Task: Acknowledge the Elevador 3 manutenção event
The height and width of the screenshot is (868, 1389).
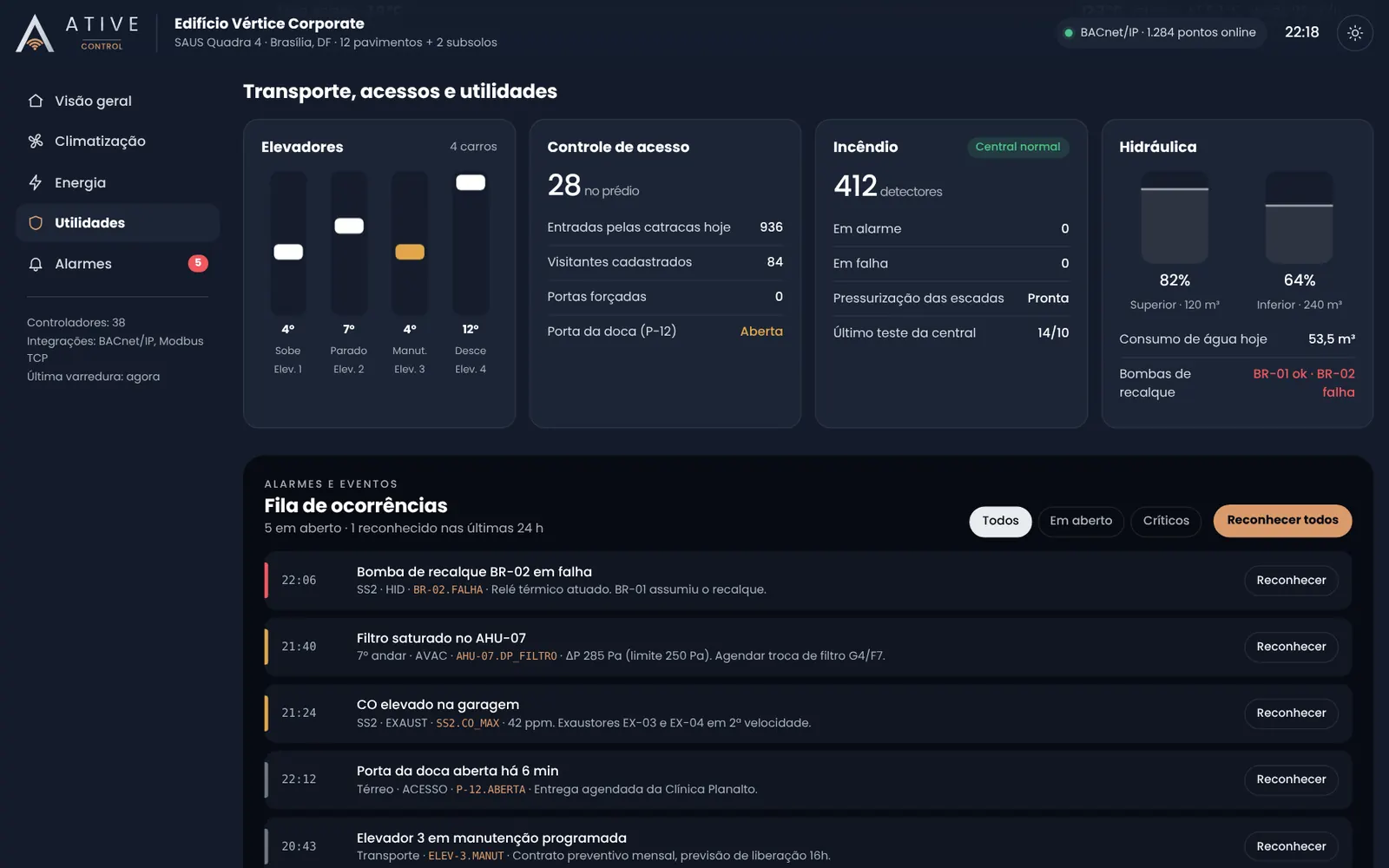Action: point(1291,846)
